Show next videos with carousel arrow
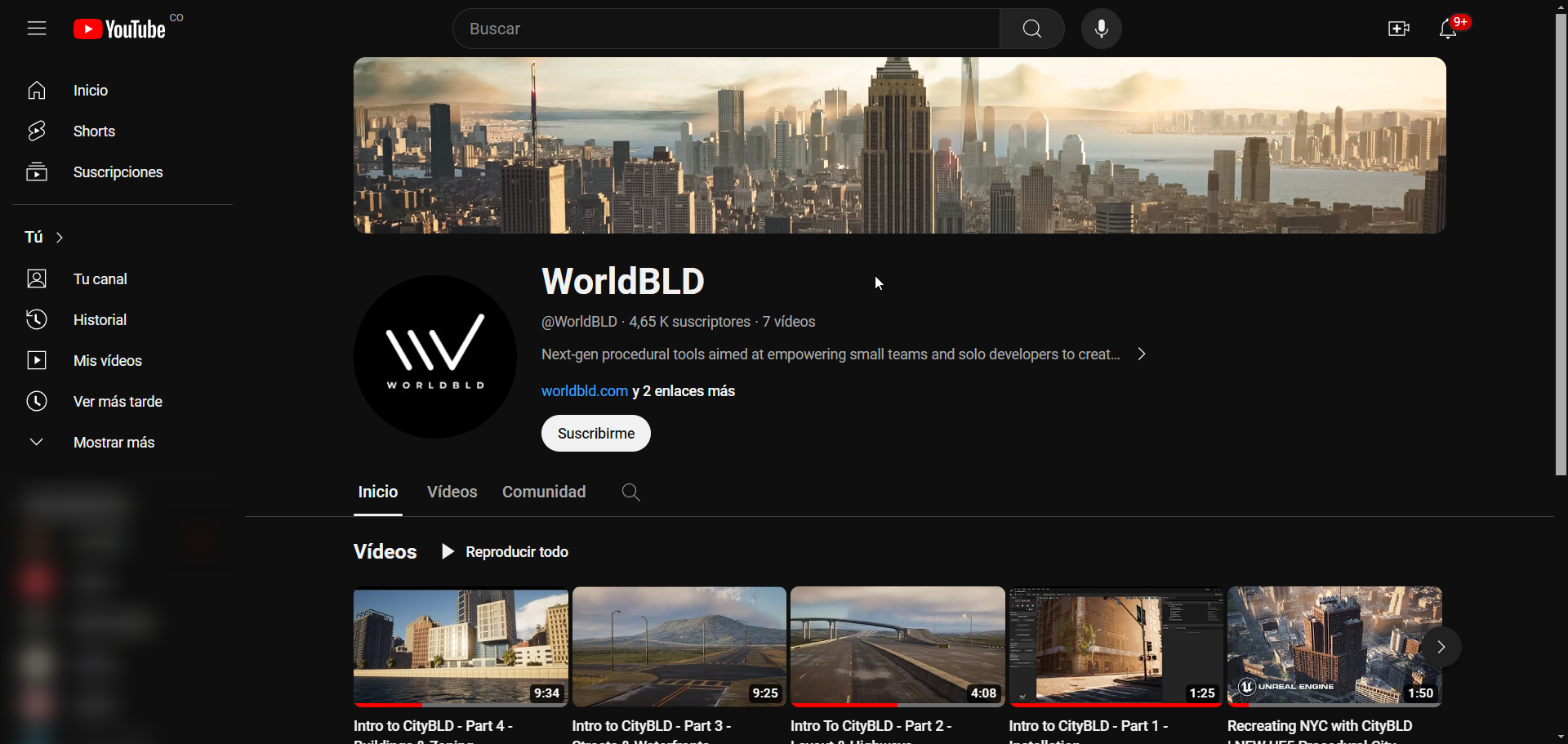This screenshot has width=1568, height=744. [x=1441, y=647]
